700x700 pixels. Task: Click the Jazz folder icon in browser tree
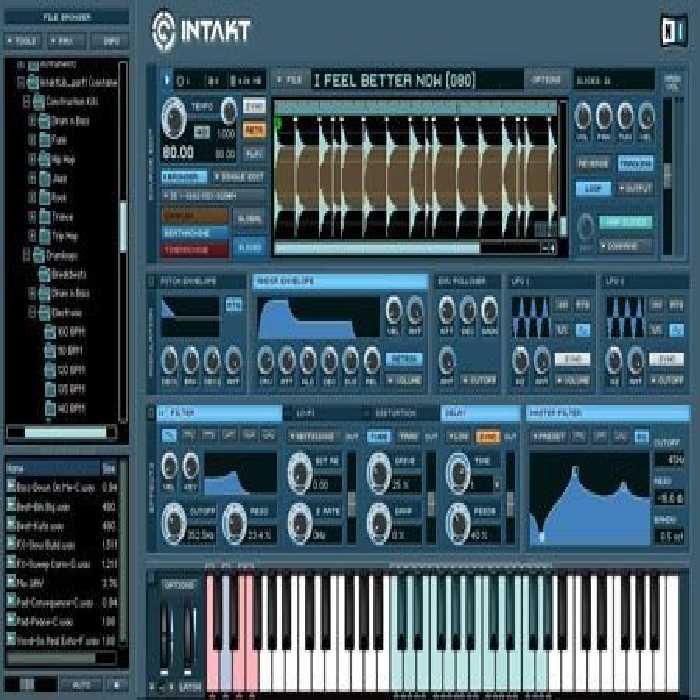click(x=45, y=179)
